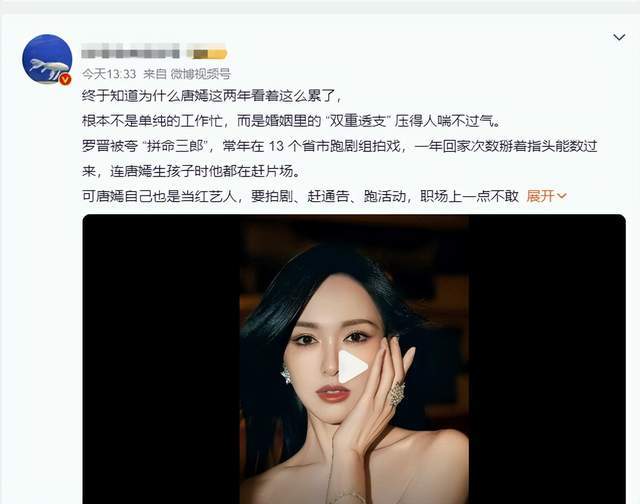Click the 来自 label before source
This screenshot has width=640, height=504.
(x=155, y=74)
